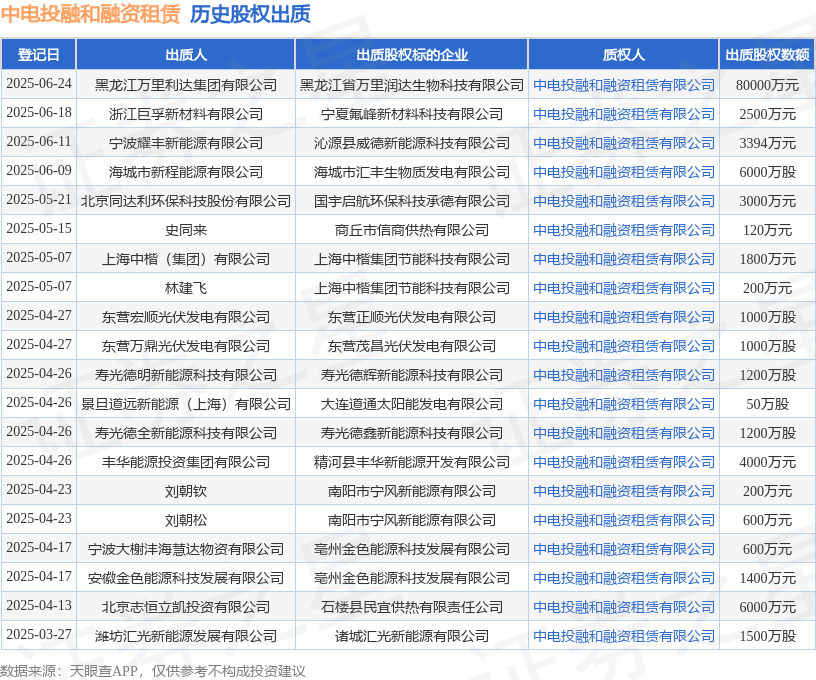Image resolution: width=816 pixels, height=680 pixels.
Task: Open 质权人 link in 东营宏顺光伏发电 row
Action: click(x=623, y=317)
